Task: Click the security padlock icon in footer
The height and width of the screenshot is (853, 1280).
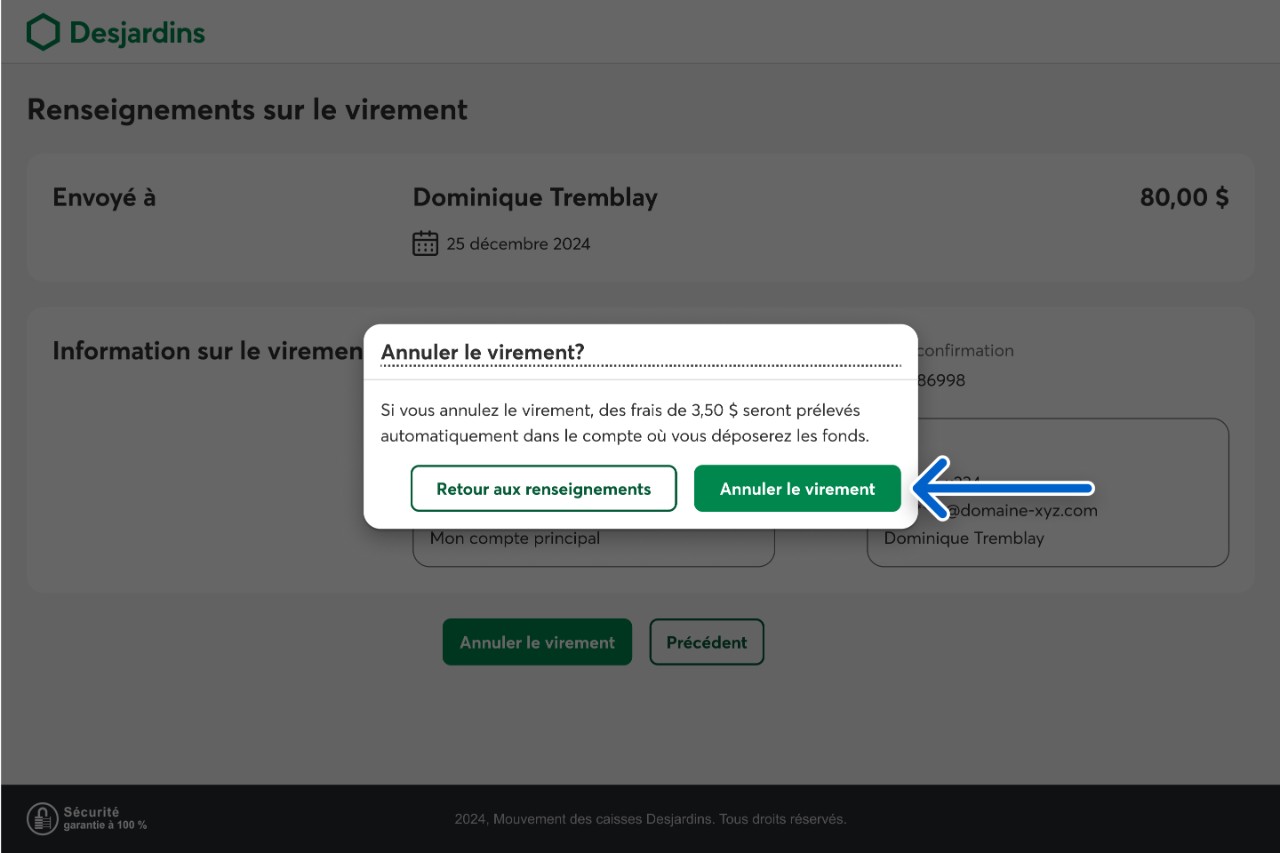Action: tap(42, 818)
